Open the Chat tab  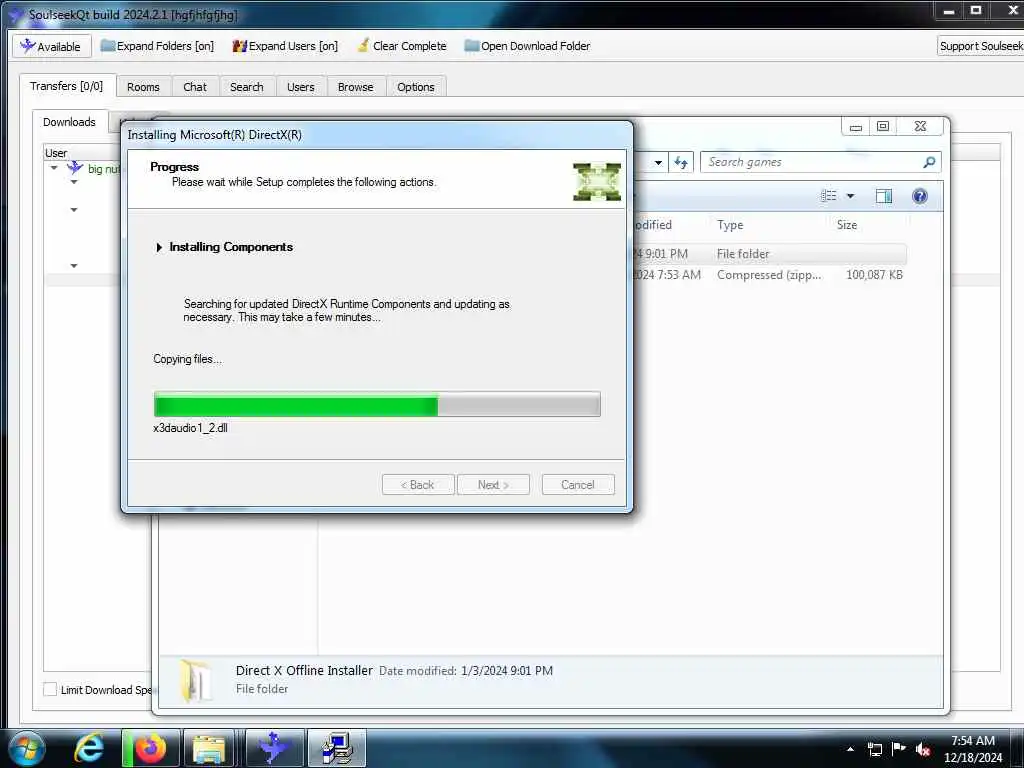(195, 87)
